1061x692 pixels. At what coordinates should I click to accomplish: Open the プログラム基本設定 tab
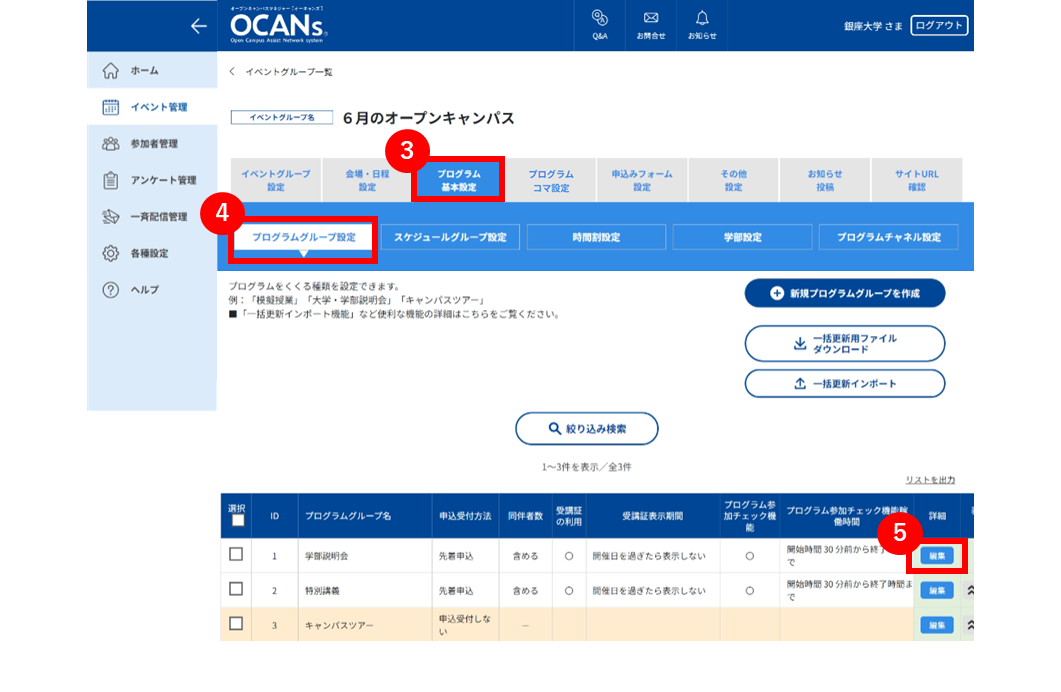coord(458,180)
